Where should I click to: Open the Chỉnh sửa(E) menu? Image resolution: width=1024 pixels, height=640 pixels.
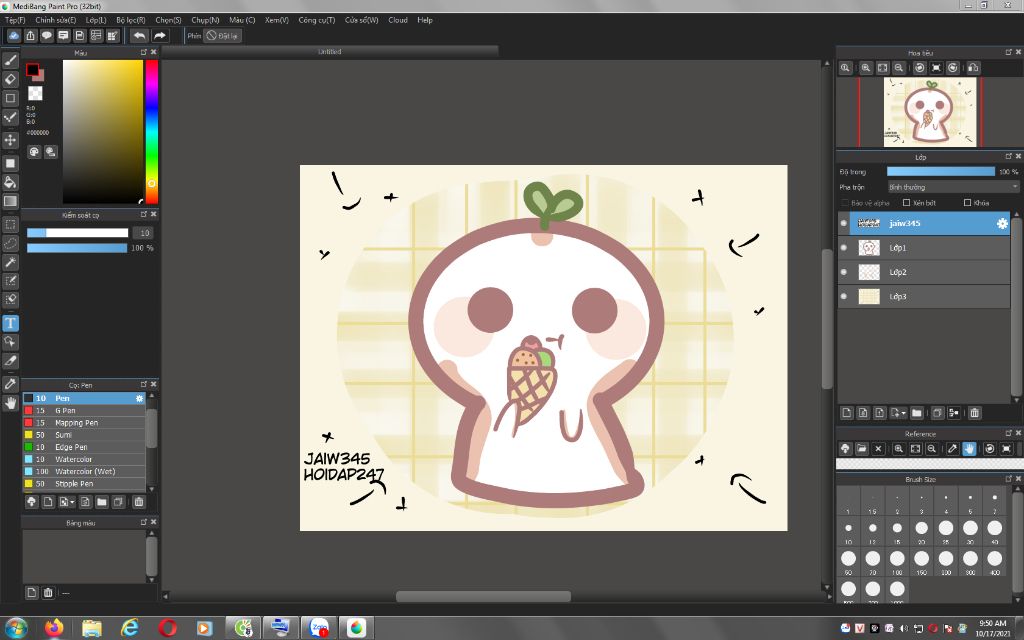coord(56,20)
